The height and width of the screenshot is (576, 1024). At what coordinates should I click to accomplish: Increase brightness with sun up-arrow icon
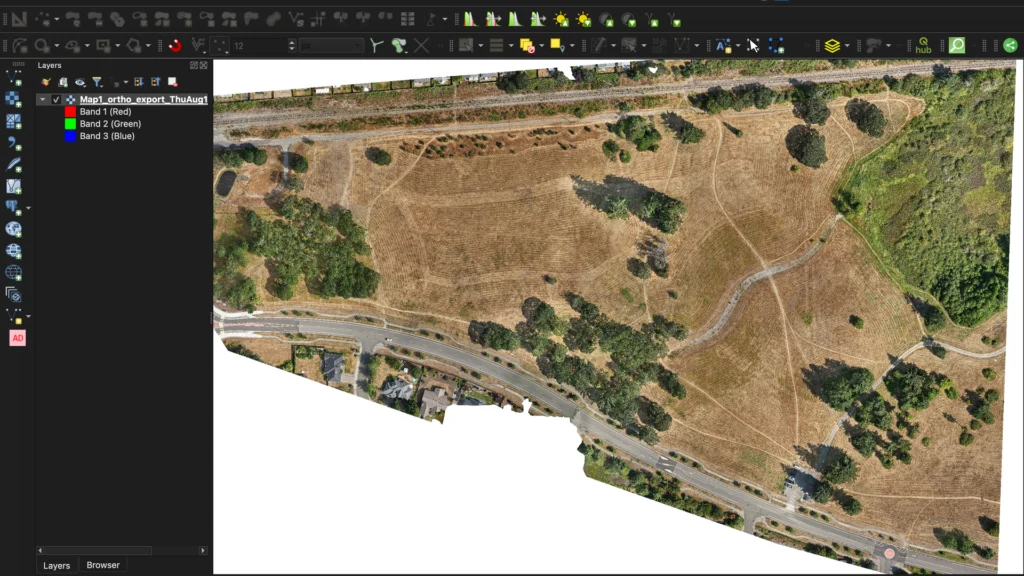click(561, 20)
